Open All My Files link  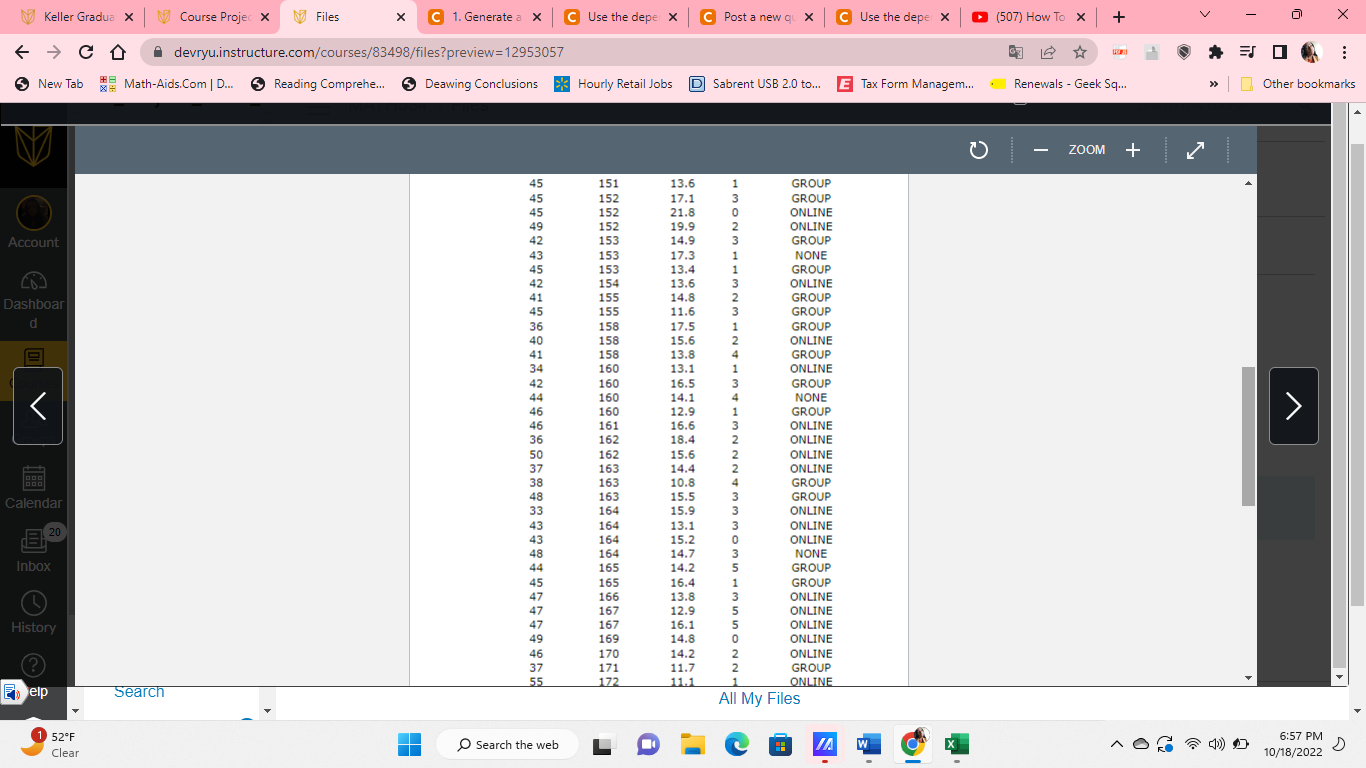[759, 698]
